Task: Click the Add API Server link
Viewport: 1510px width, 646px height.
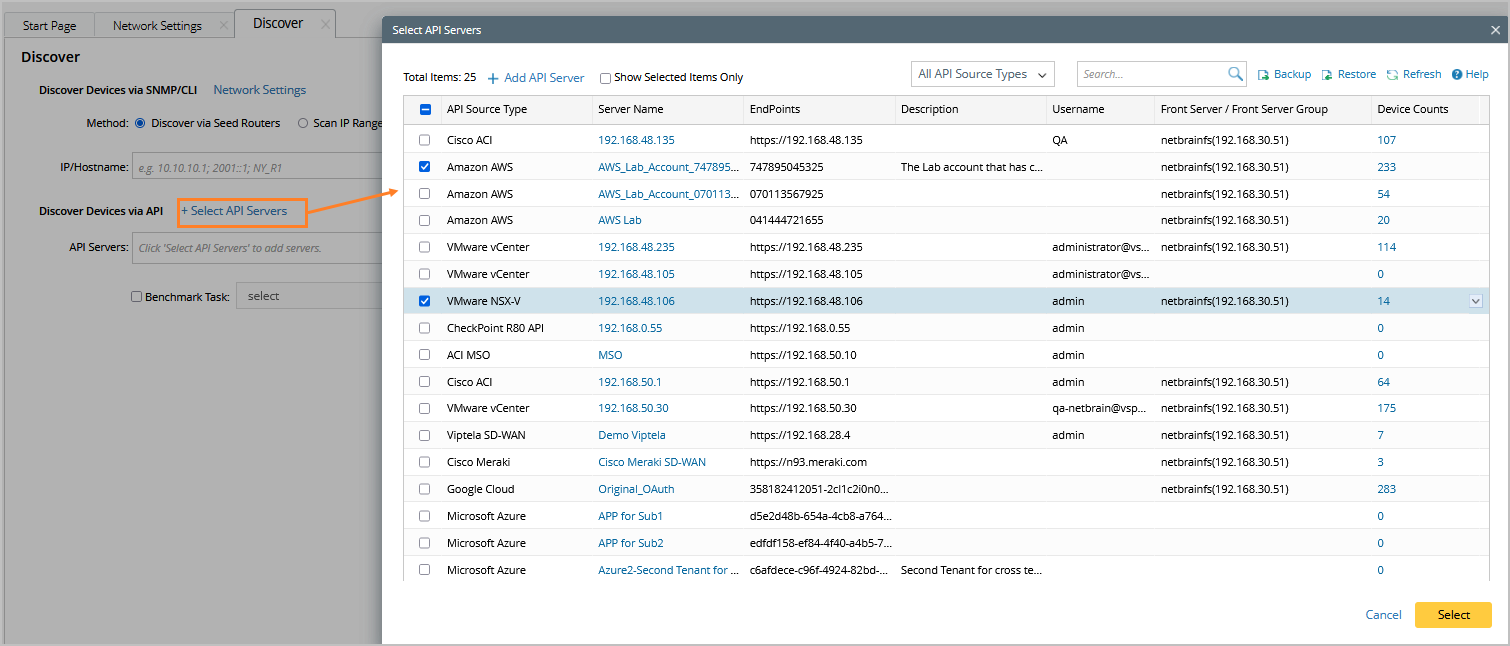Action: [x=544, y=78]
